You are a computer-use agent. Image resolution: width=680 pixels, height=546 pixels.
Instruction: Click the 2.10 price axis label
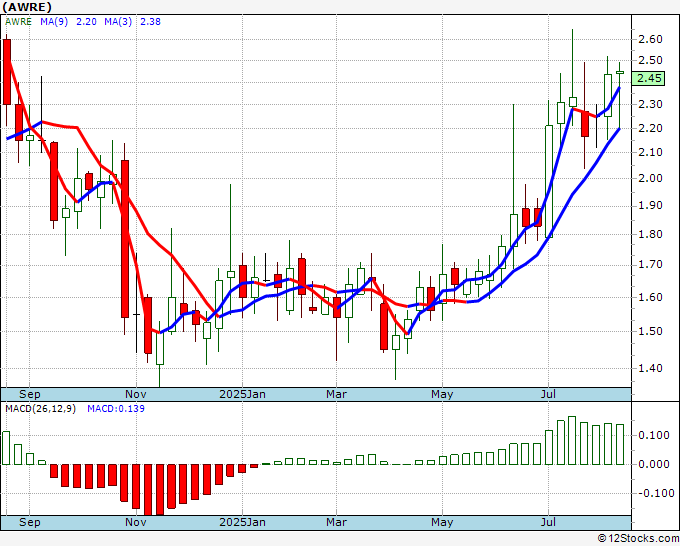(x=650, y=152)
